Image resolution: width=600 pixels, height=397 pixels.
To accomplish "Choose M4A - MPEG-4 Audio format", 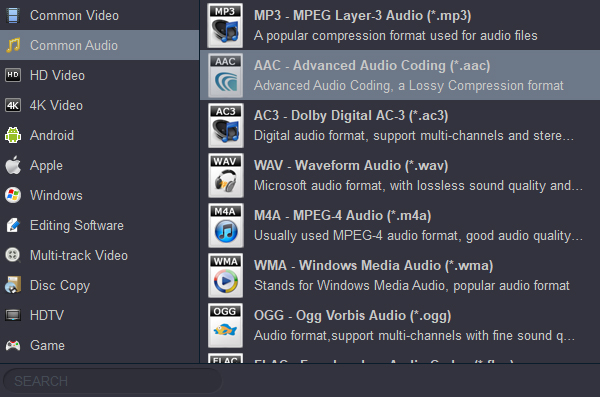I will point(400,225).
